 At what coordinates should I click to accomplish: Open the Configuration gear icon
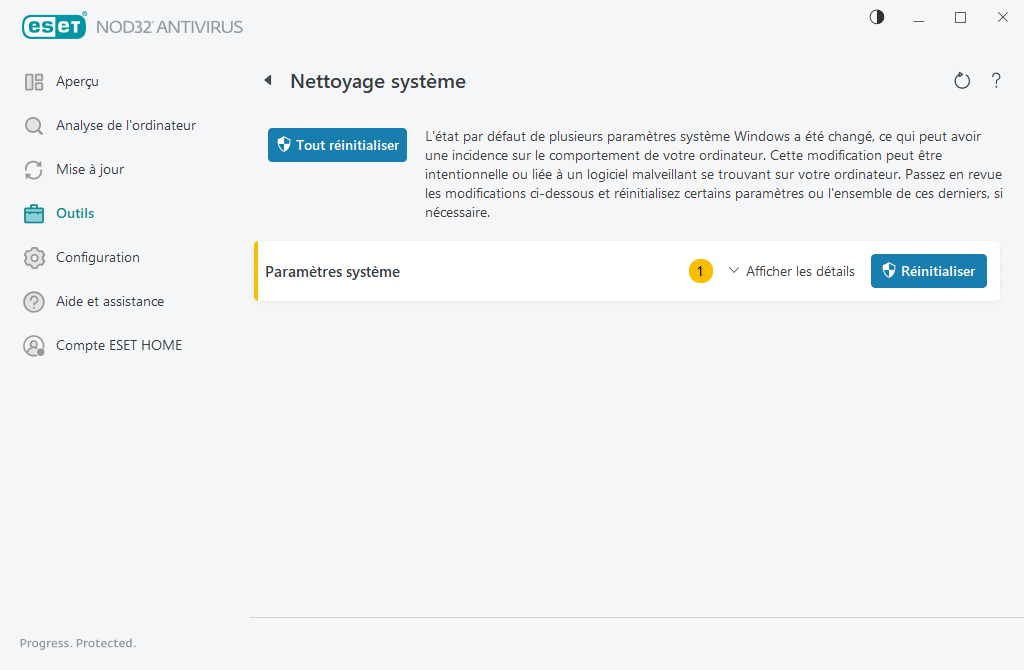click(33, 257)
